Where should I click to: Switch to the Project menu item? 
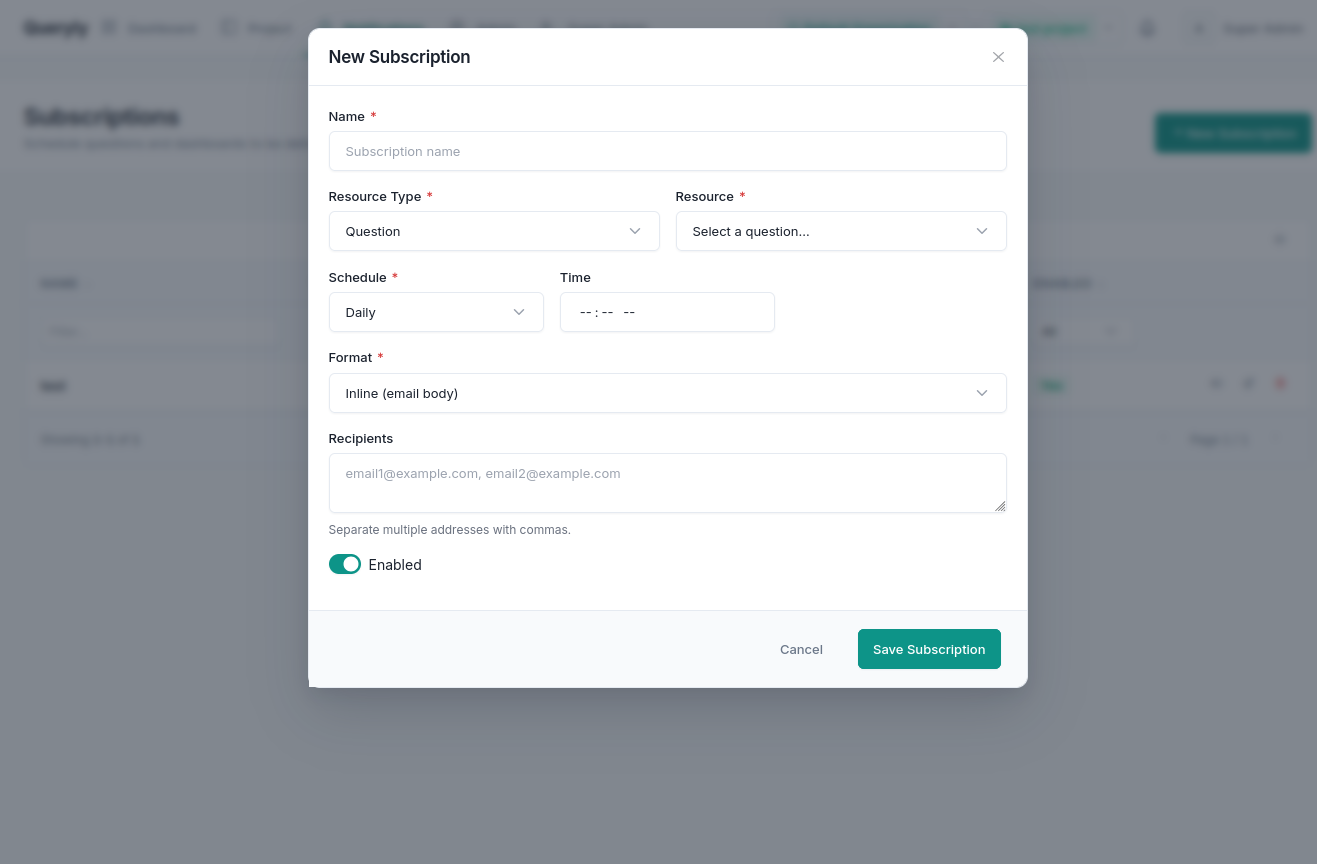(269, 28)
